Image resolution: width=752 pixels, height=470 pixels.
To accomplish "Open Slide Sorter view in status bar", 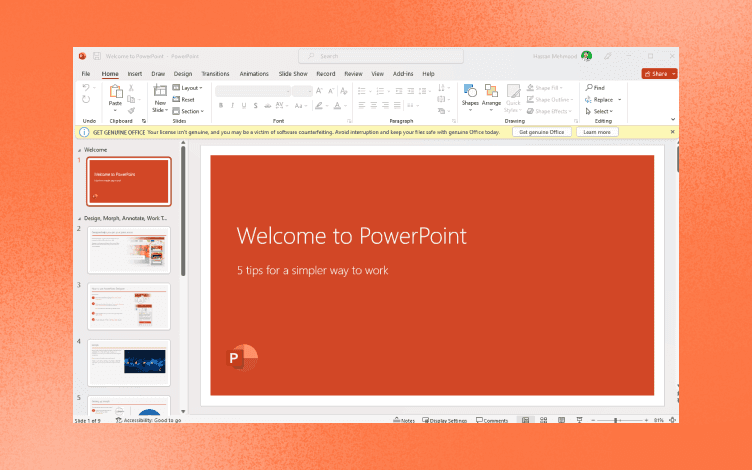I will (543, 420).
